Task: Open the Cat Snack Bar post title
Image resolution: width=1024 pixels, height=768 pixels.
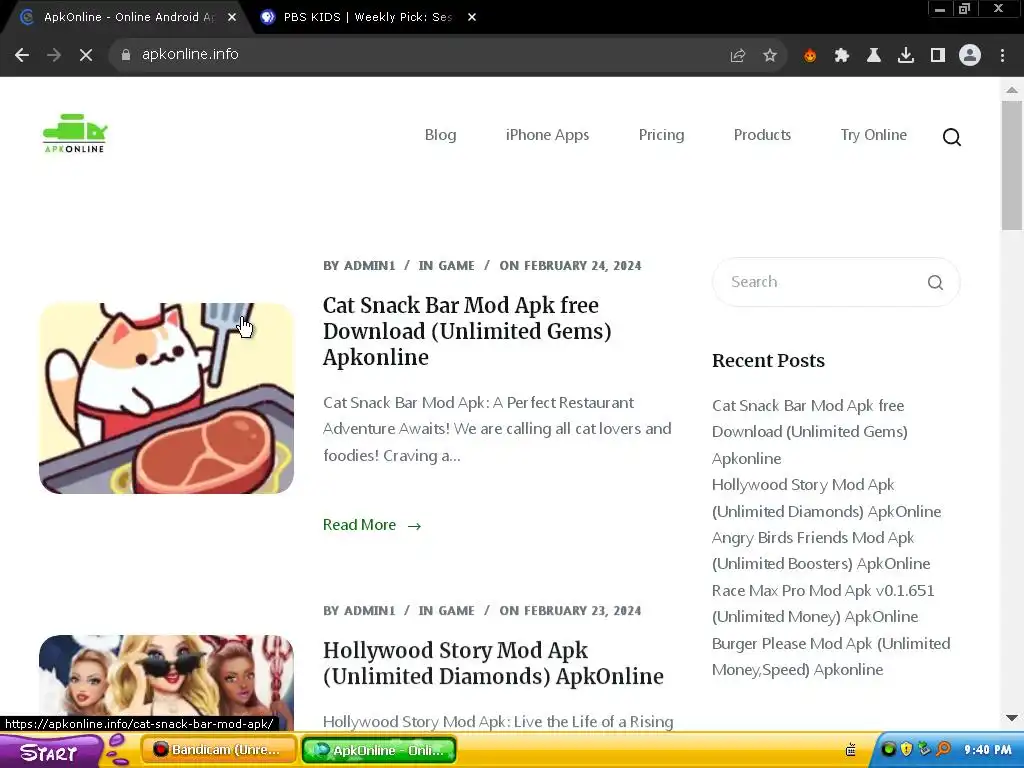Action: pyautogui.click(x=467, y=331)
